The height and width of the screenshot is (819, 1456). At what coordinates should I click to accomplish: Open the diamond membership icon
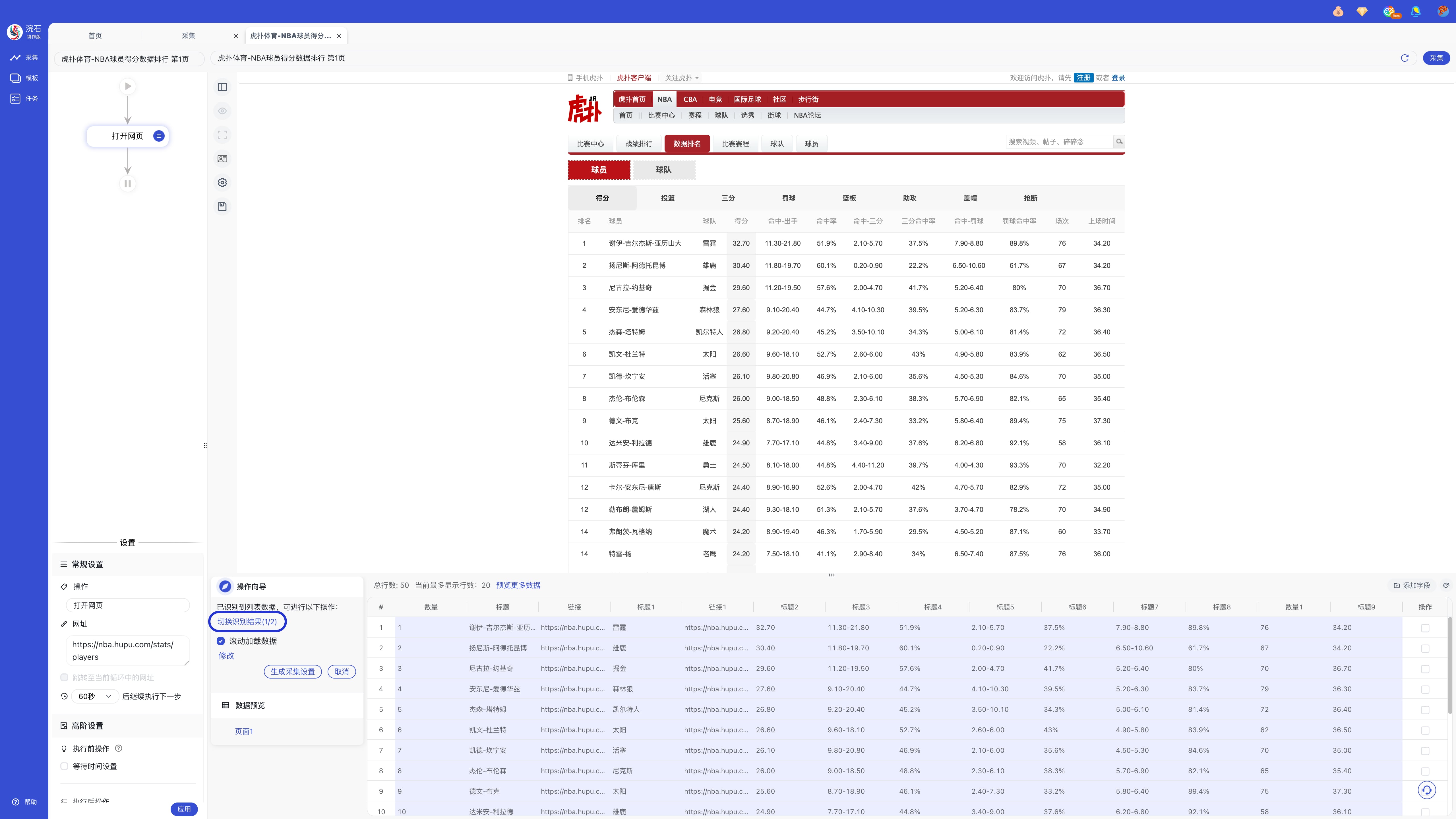coord(1362,11)
